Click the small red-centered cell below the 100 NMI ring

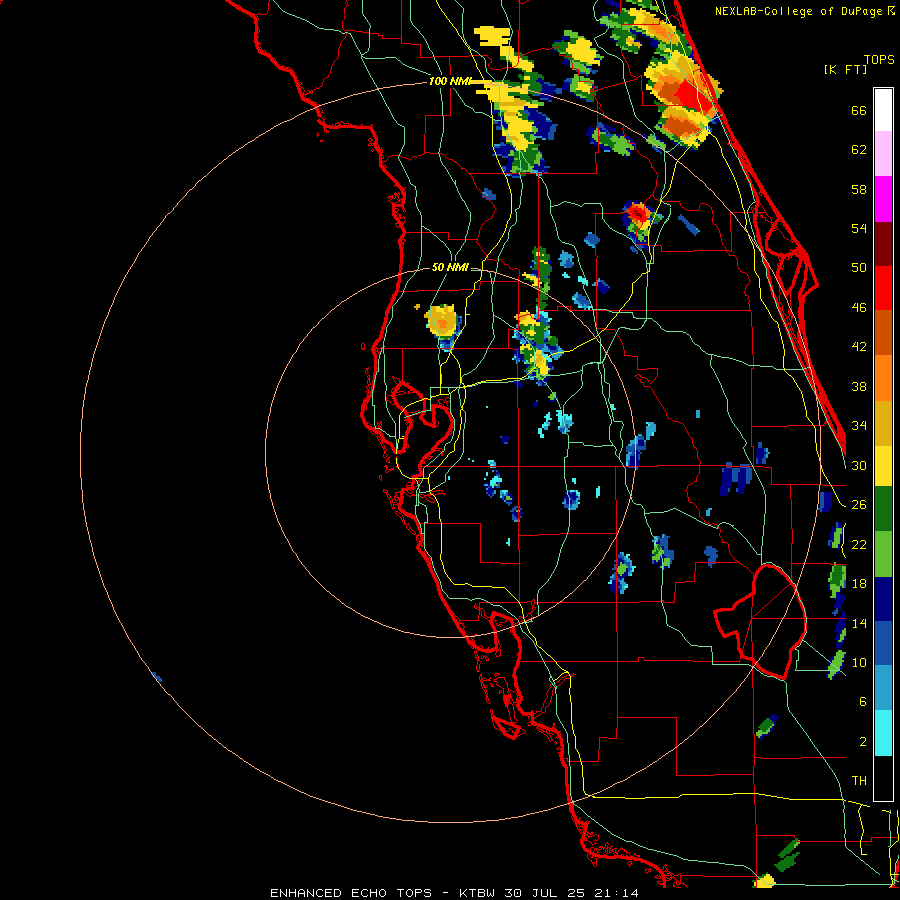pos(638,214)
